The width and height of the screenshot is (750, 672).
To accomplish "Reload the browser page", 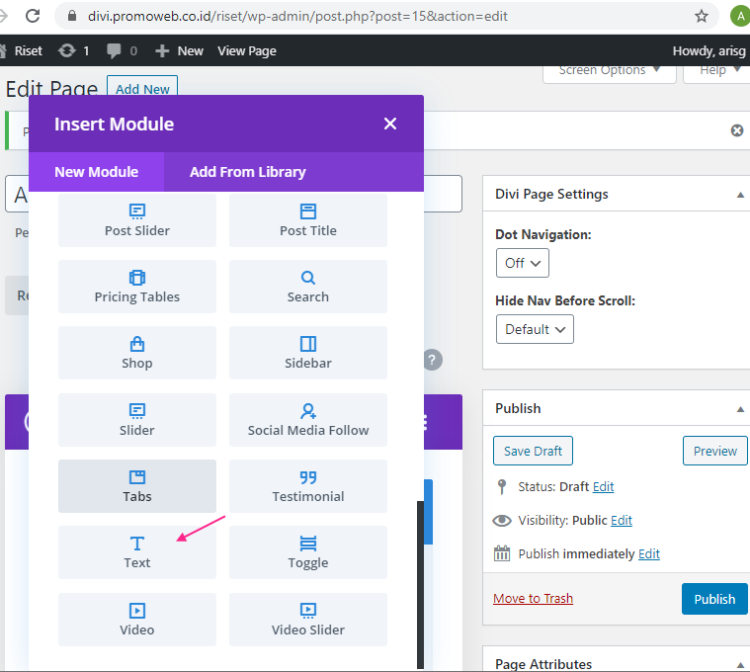I will (x=32, y=16).
